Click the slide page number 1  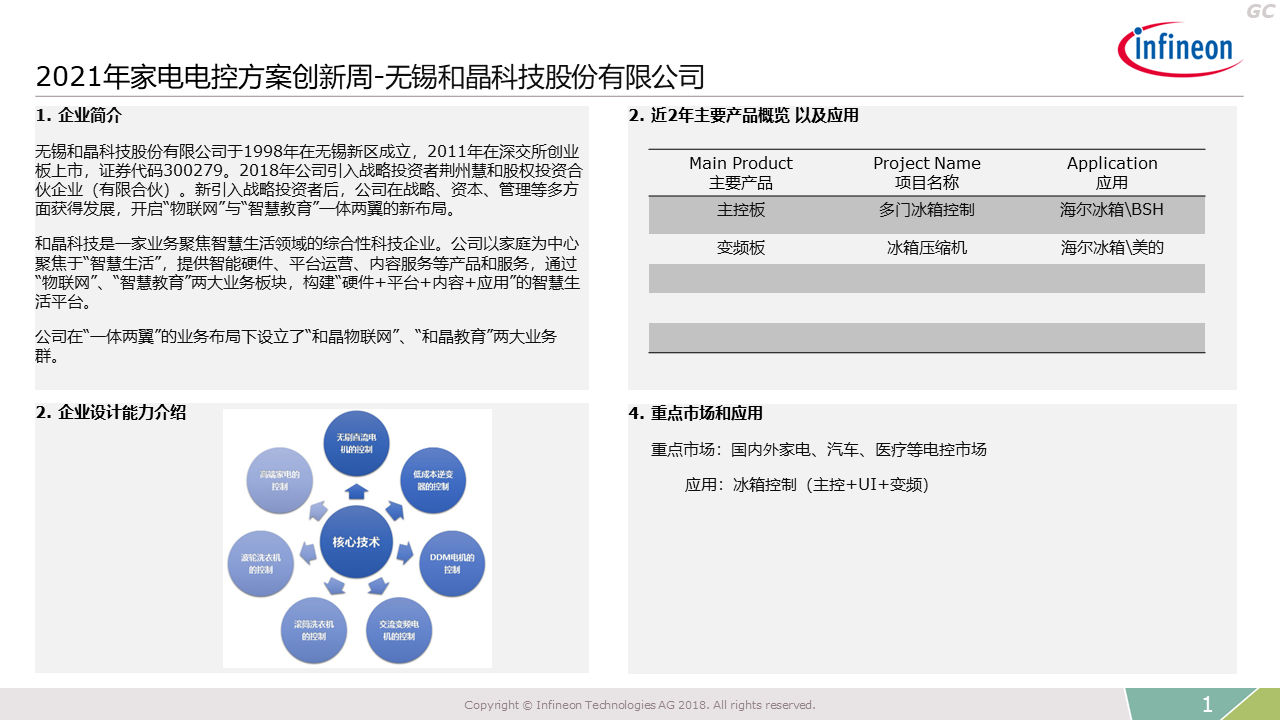[1207, 705]
